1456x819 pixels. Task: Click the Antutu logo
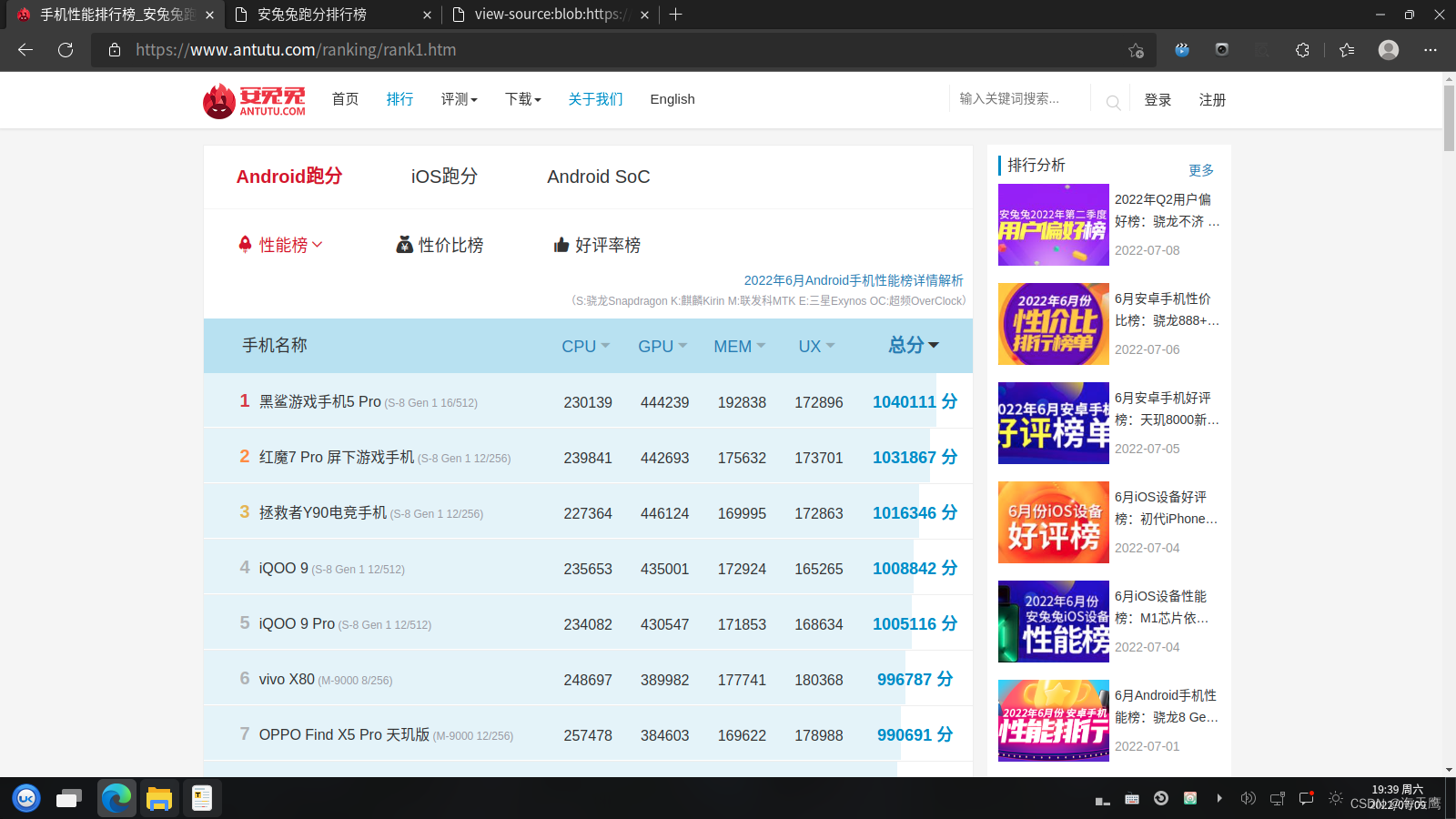254,100
